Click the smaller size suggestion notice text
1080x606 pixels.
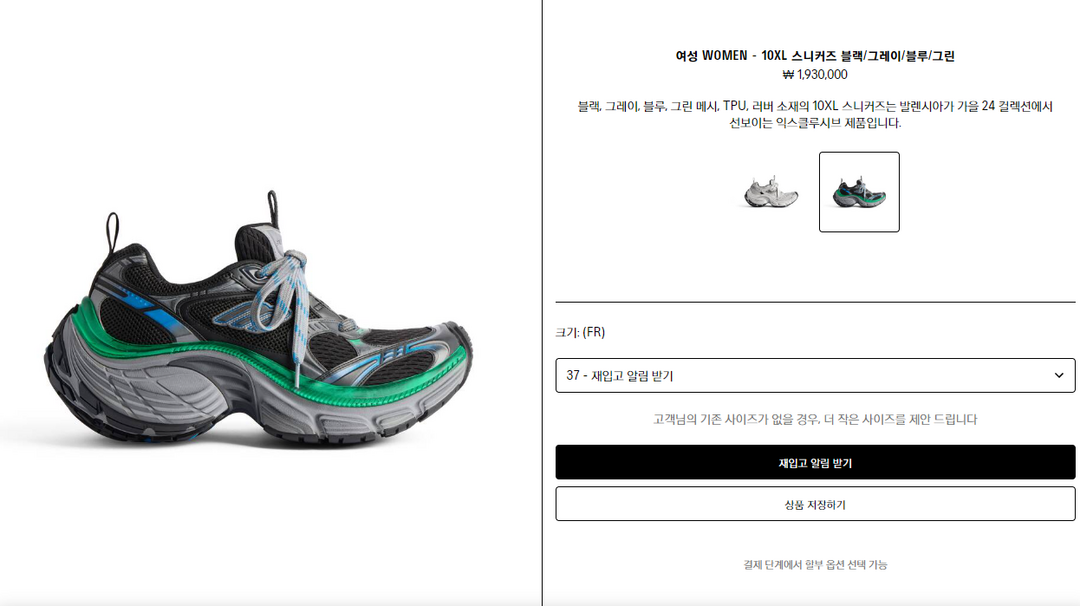[x=815, y=419]
